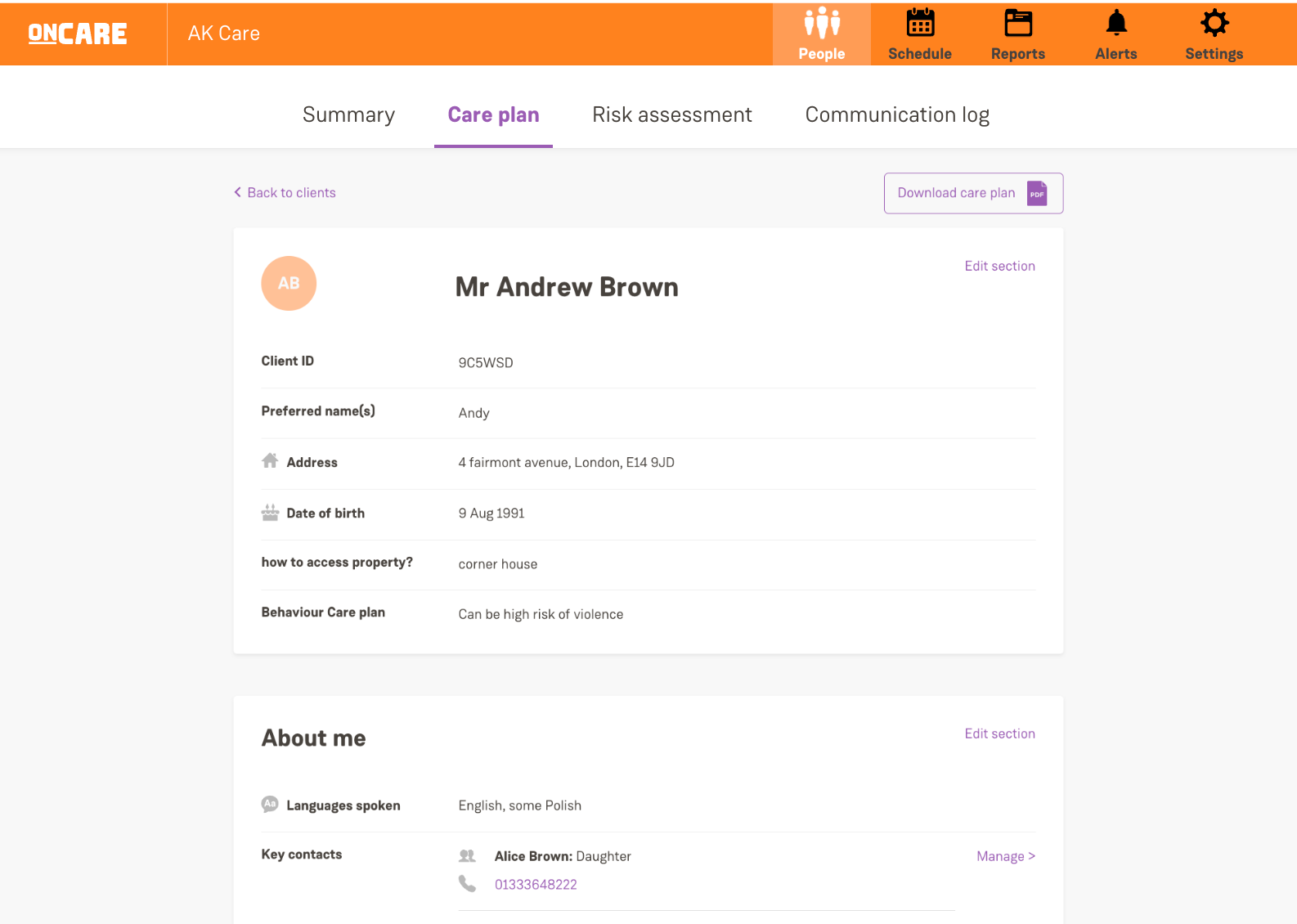Expand Manage for key contacts

1005,856
